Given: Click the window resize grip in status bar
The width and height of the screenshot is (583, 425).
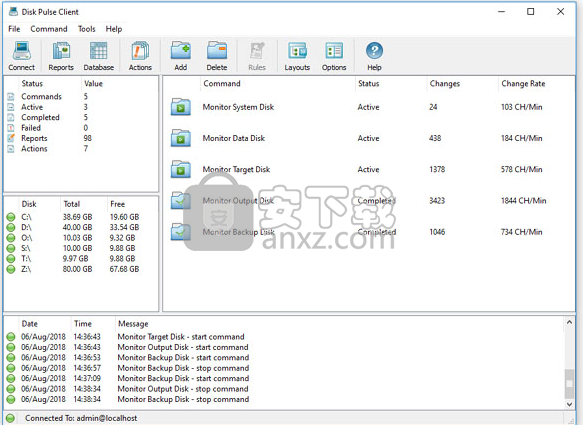Looking at the screenshot, I should 571,420.
